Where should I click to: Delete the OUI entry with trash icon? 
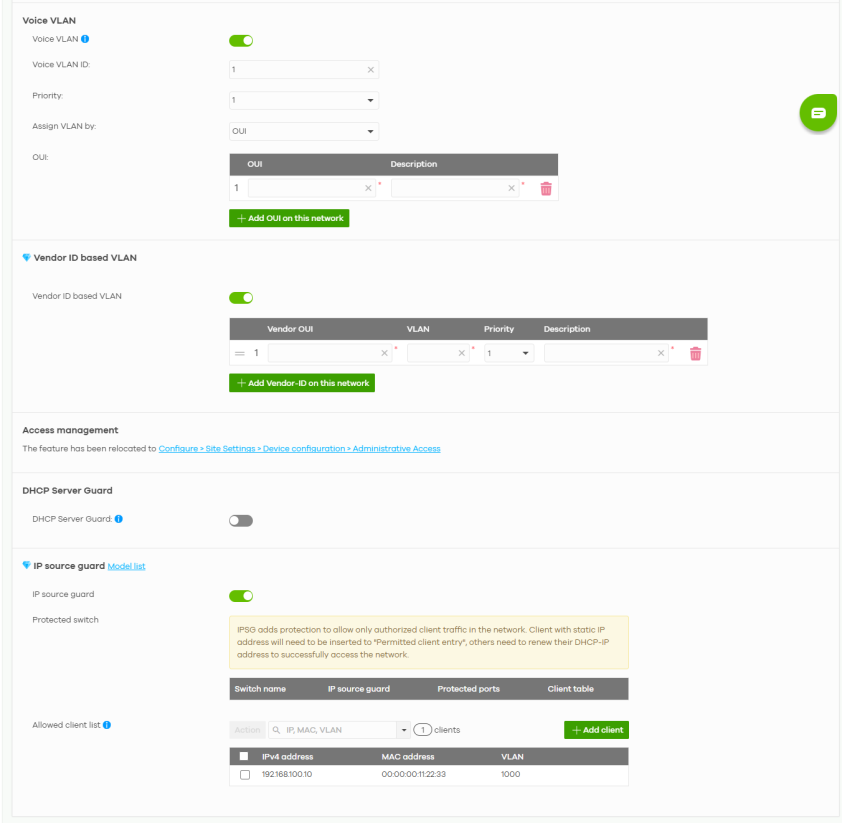[546, 188]
